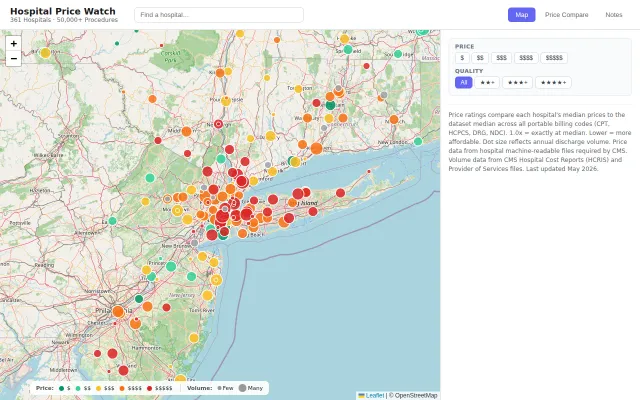The width and height of the screenshot is (640, 400).
Task: Select the dark green marker near Hartford
Action: tap(330, 105)
